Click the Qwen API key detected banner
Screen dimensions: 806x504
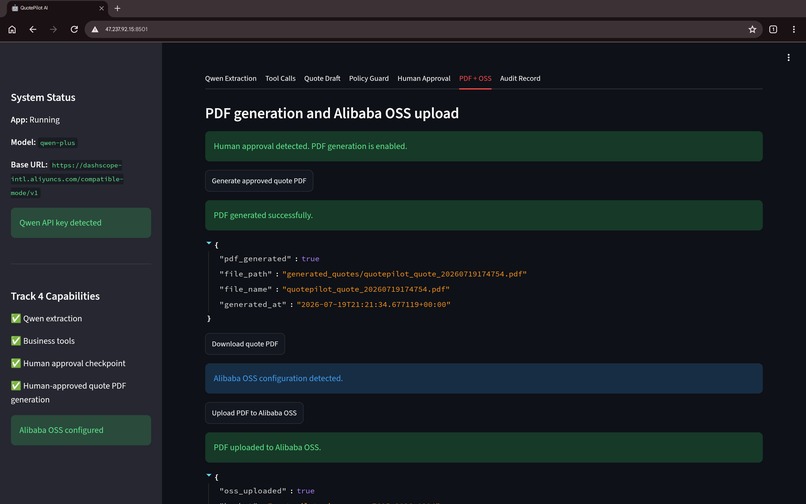tap(81, 223)
